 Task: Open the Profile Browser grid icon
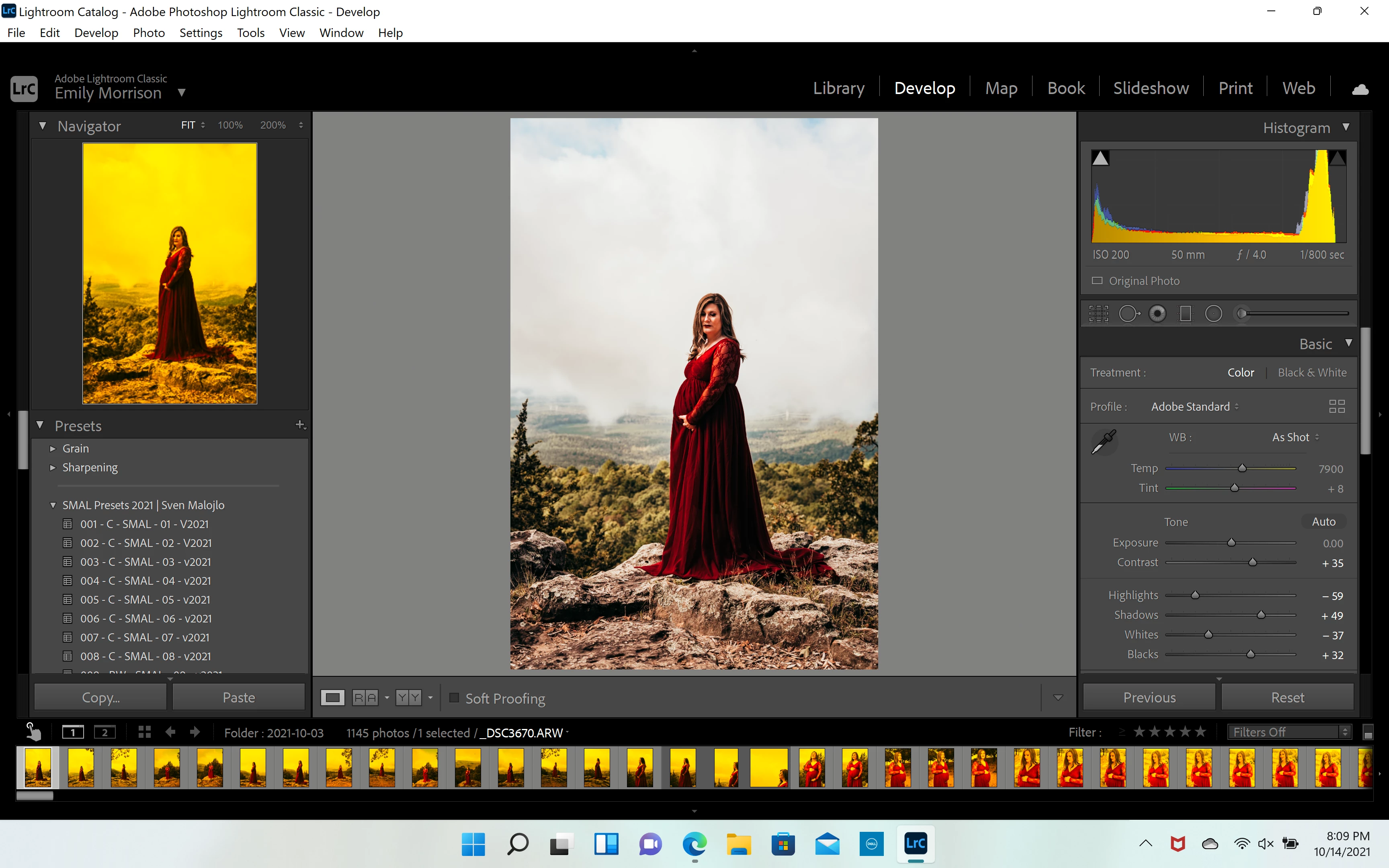(x=1337, y=407)
